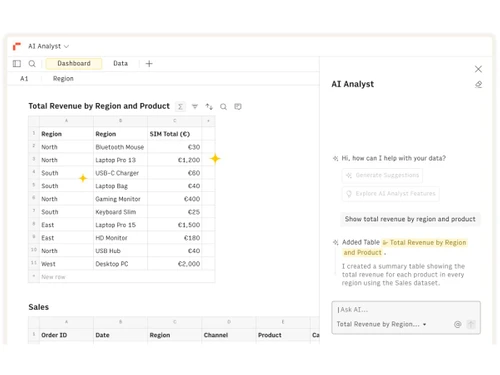Click the Gaming Monitor cell
Screen dimensions: 500x375
120,199
